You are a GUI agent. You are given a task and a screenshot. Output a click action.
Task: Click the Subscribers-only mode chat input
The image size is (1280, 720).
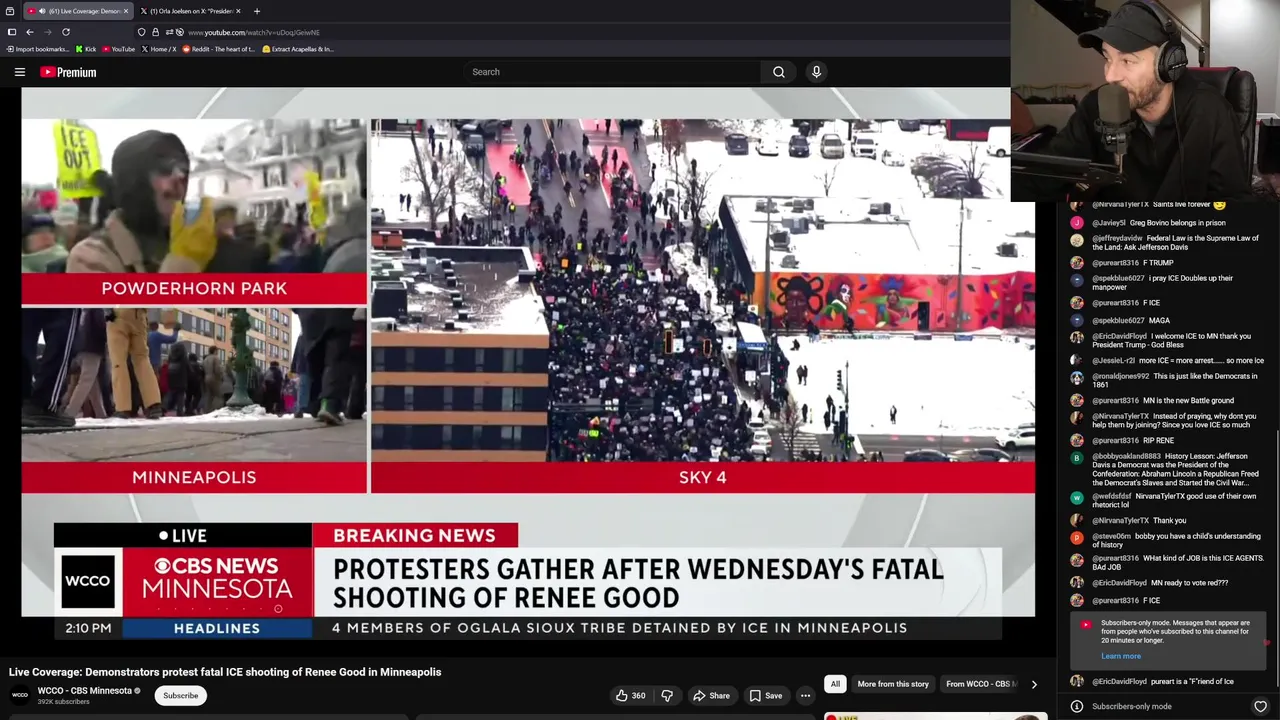pos(1166,706)
